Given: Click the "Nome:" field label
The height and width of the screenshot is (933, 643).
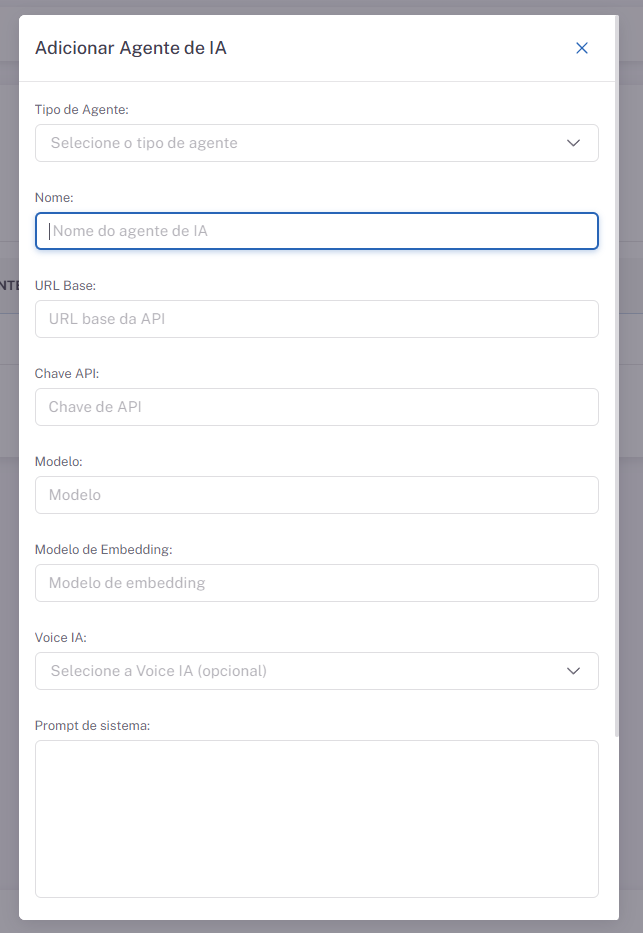Looking at the screenshot, I should 54,197.
